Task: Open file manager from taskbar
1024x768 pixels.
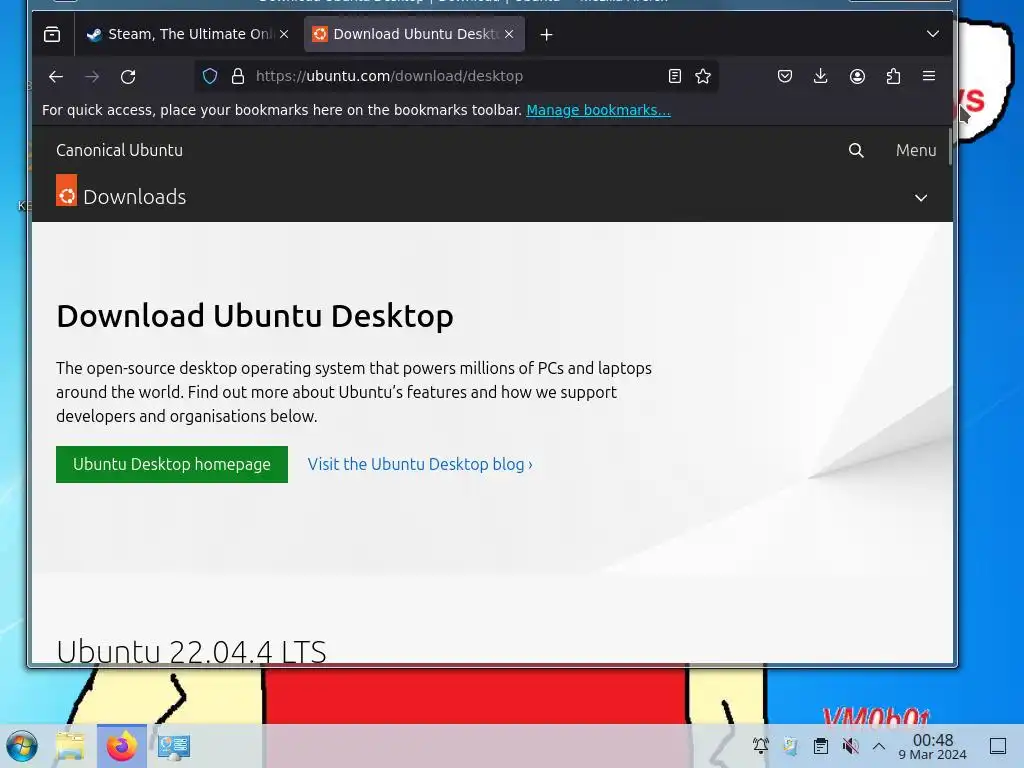Action: pos(70,746)
